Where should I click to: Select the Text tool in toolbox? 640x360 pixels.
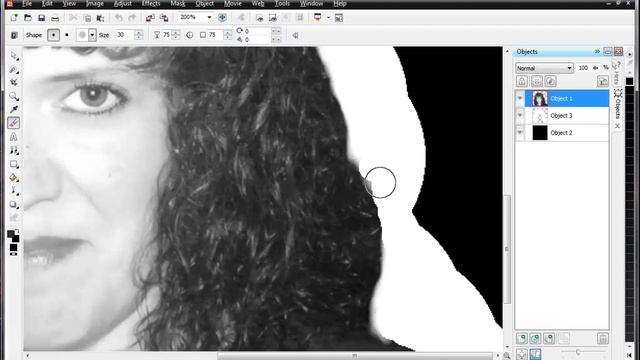click(14, 137)
